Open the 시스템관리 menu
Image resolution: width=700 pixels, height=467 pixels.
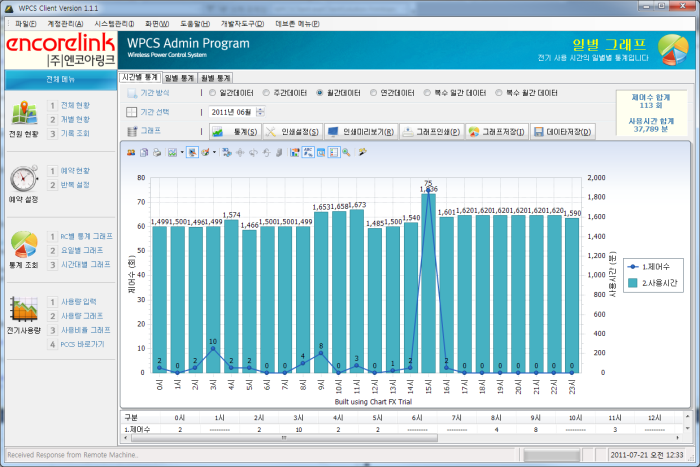pos(114,24)
